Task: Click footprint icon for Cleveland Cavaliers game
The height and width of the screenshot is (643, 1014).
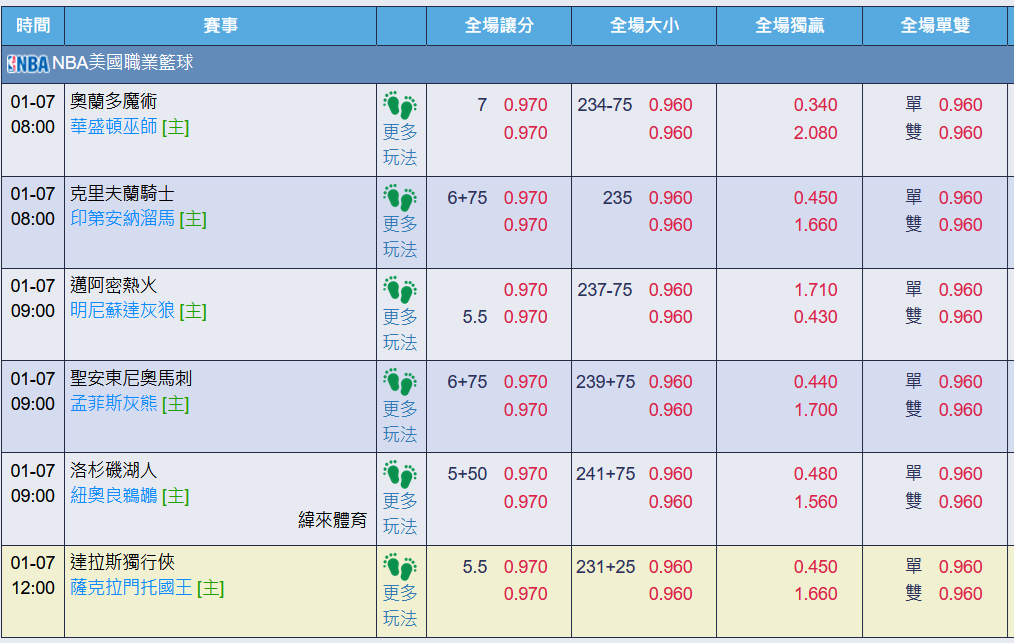Action: coord(400,198)
